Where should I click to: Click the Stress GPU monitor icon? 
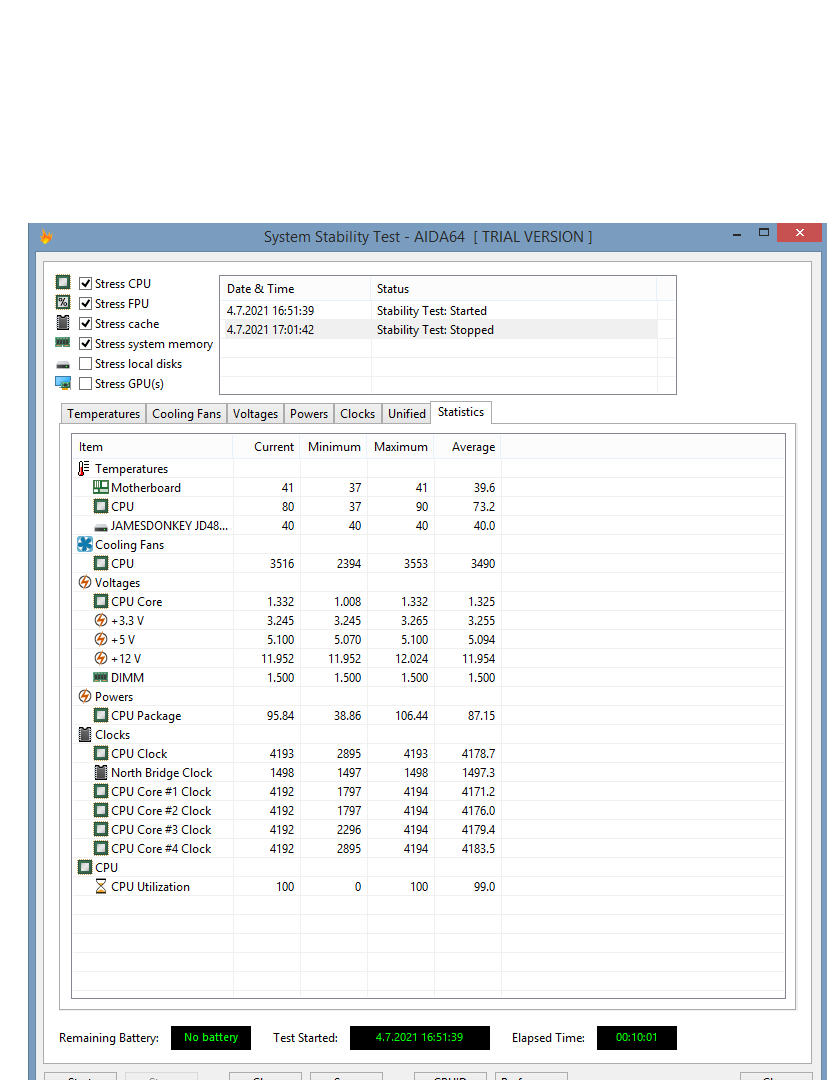(63, 383)
